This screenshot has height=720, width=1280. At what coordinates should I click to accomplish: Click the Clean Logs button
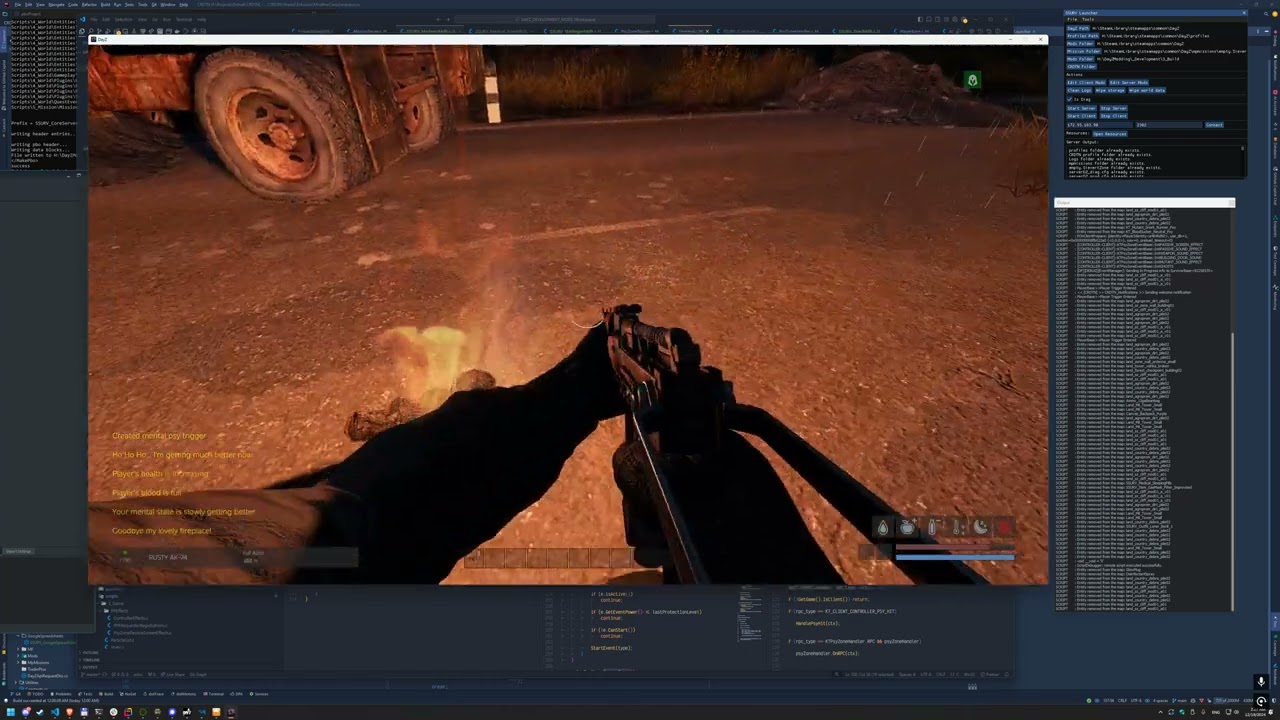(x=1079, y=90)
